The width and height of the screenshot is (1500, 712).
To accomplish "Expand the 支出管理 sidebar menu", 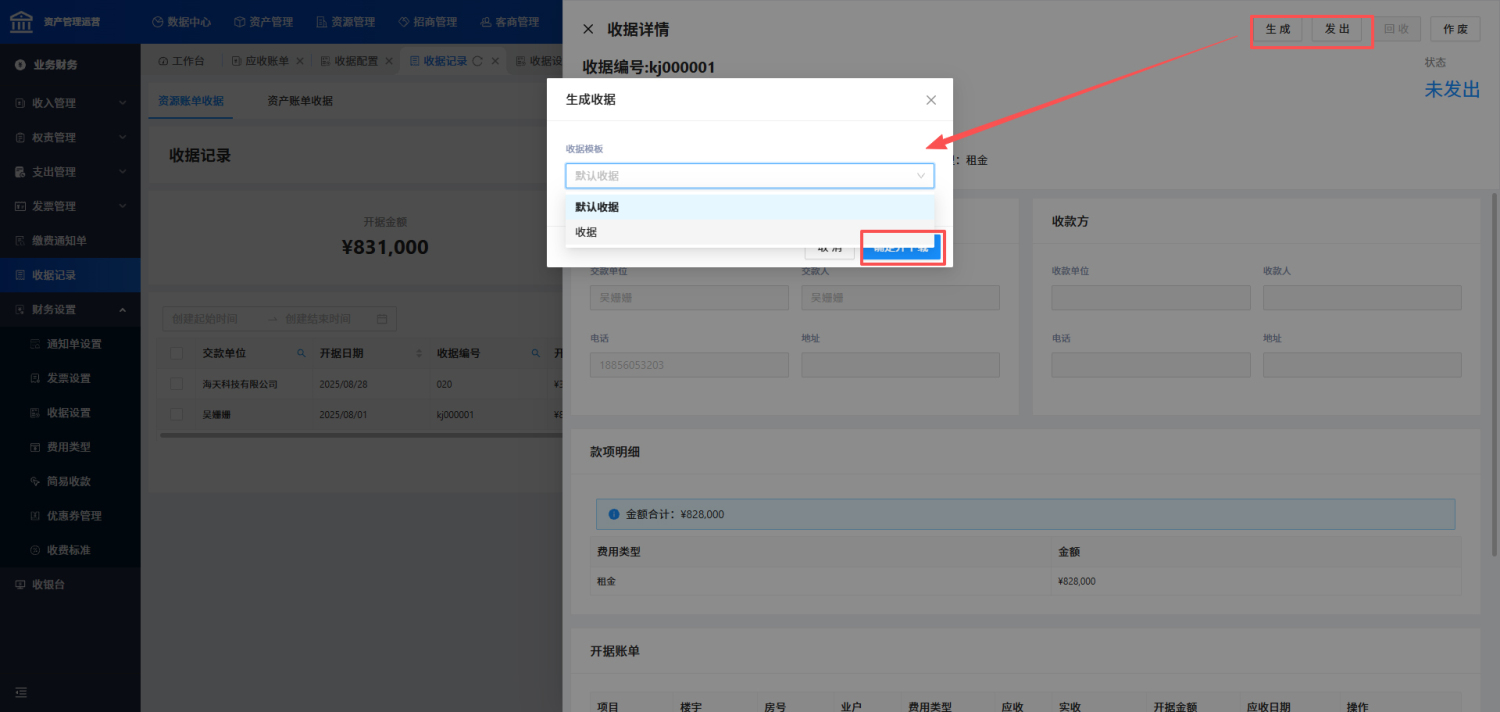I will (x=70, y=172).
